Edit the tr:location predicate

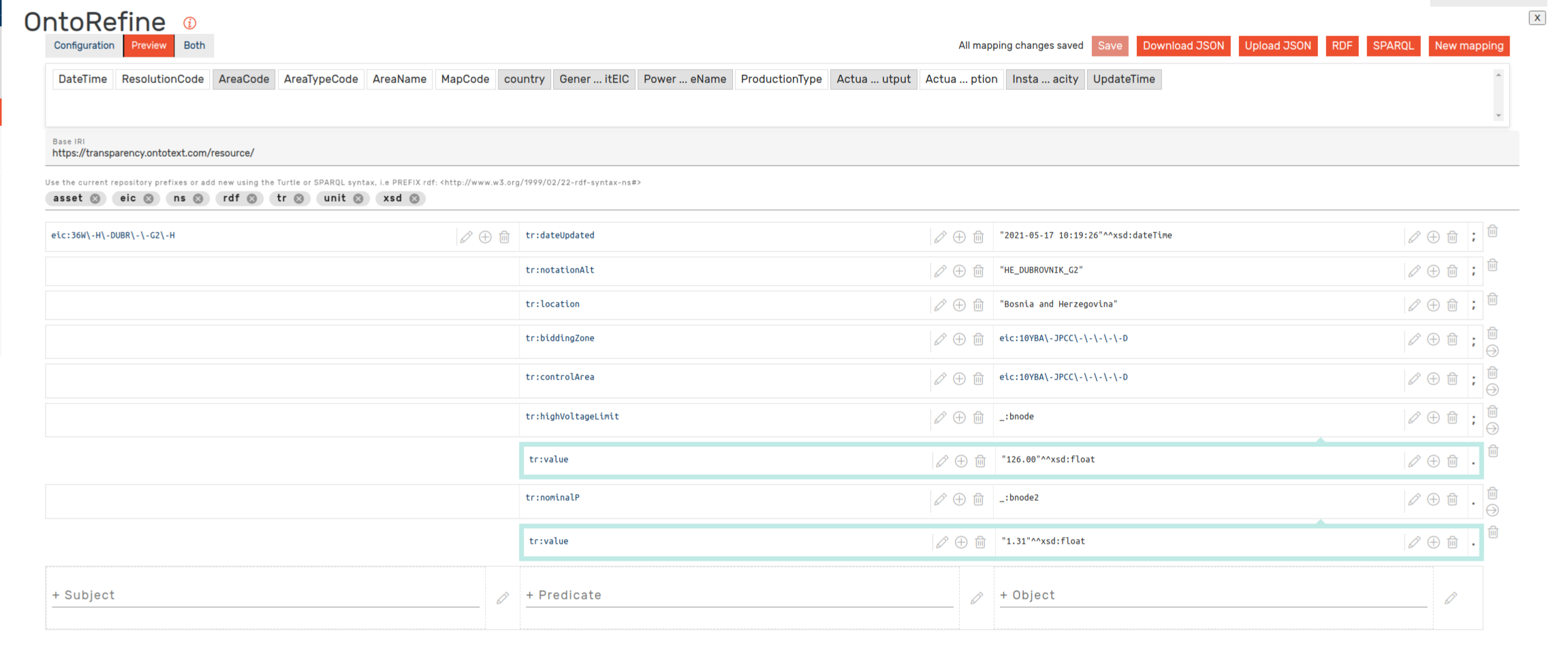coord(940,305)
